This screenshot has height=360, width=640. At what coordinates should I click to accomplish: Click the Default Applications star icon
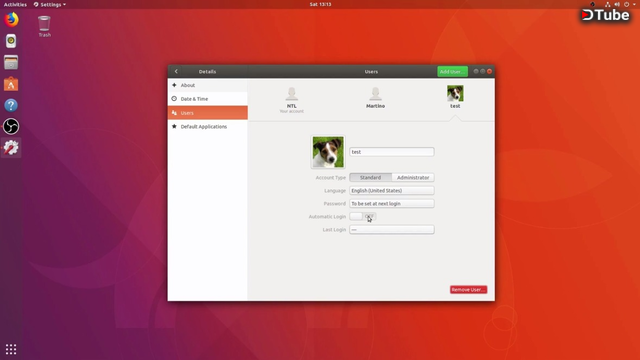[174, 127]
